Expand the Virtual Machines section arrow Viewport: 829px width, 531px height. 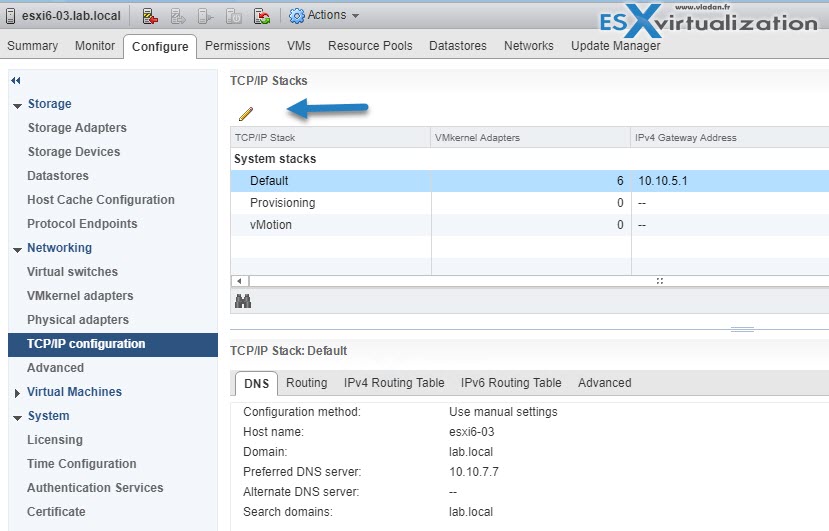tap(17, 393)
